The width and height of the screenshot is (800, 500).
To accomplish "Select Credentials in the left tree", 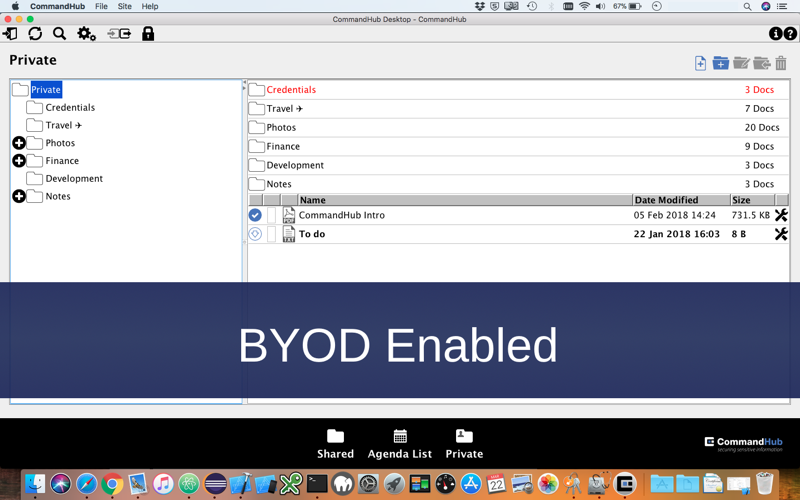I will [x=70, y=108].
